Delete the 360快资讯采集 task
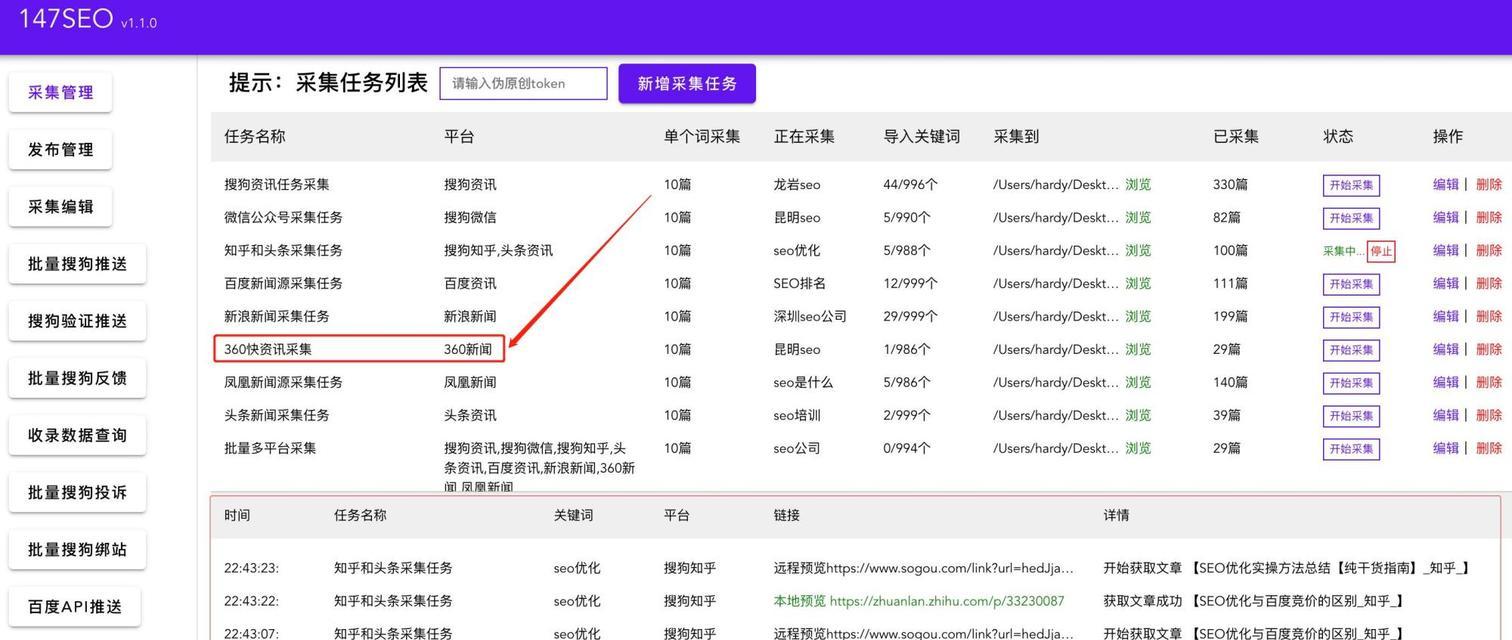This screenshot has width=1512, height=640. (1489, 349)
